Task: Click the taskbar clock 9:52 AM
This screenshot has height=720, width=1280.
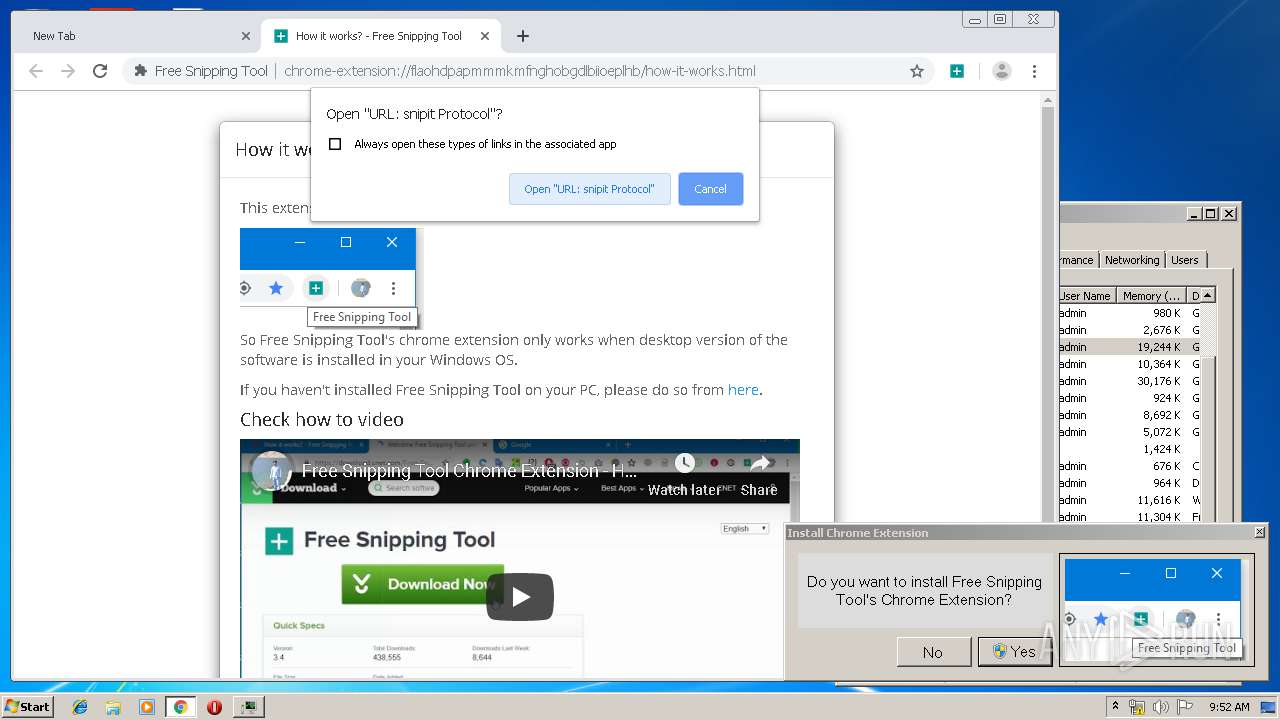Action: click(x=1229, y=707)
